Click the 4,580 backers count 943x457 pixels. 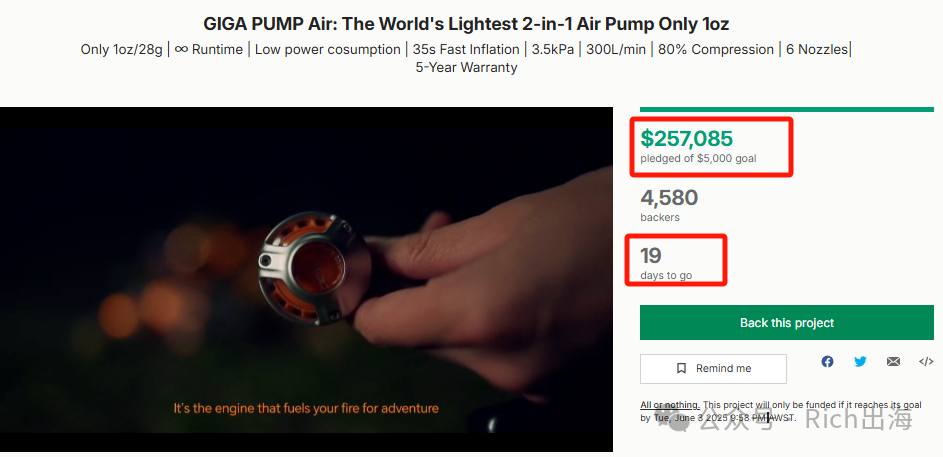click(669, 197)
